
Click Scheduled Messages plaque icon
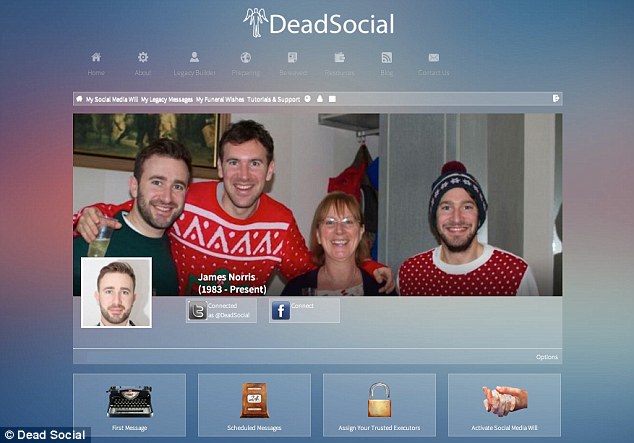point(254,400)
